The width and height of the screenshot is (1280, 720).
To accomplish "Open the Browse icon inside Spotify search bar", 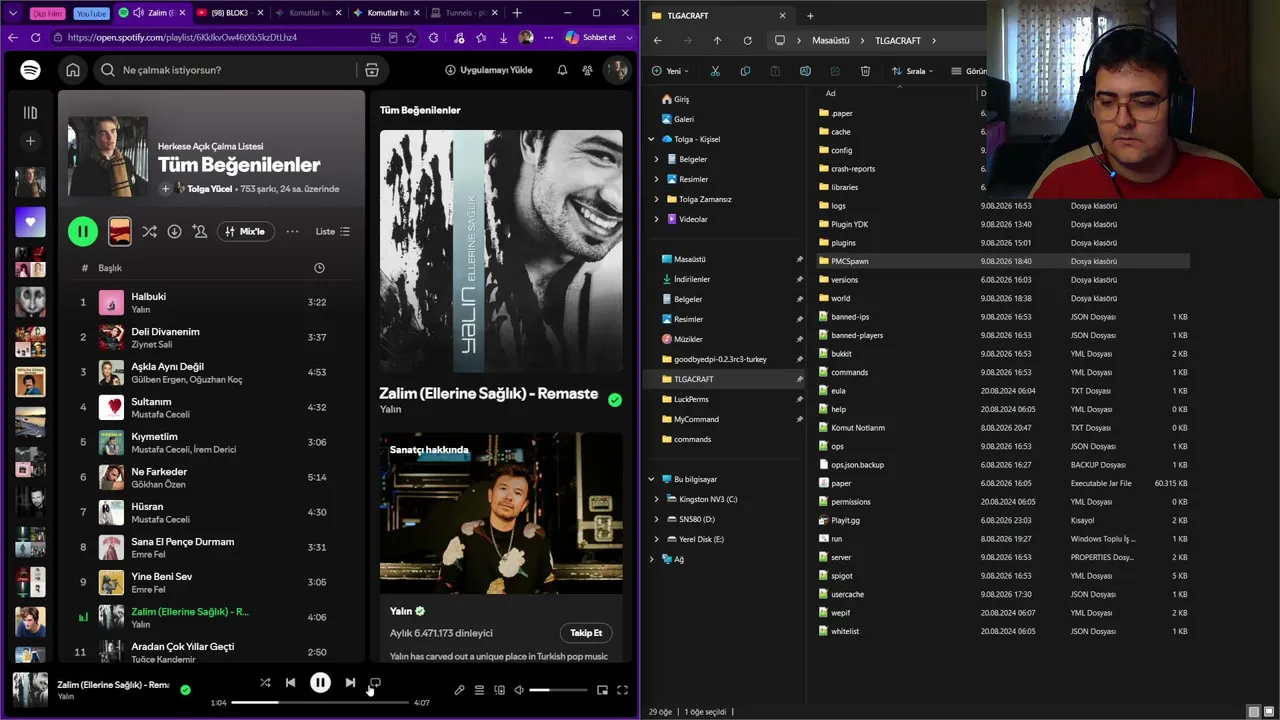I will [372, 70].
